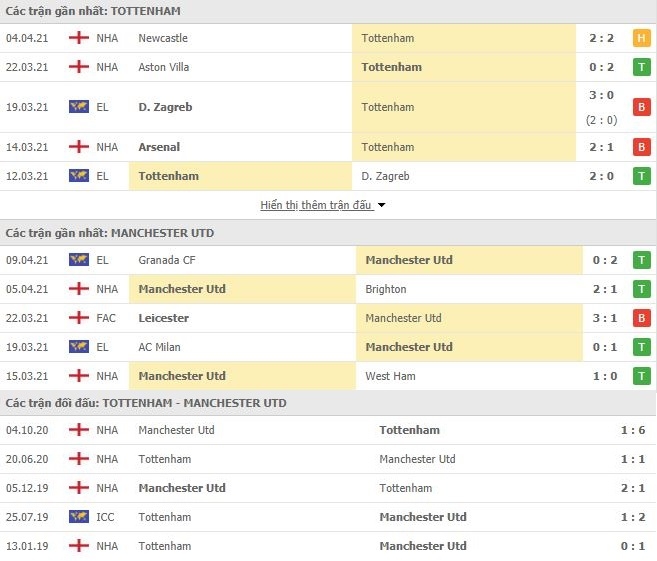This screenshot has height=561, width=657.
Task: Click red B badge on Arsenal match row
Action: pyautogui.click(x=641, y=147)
